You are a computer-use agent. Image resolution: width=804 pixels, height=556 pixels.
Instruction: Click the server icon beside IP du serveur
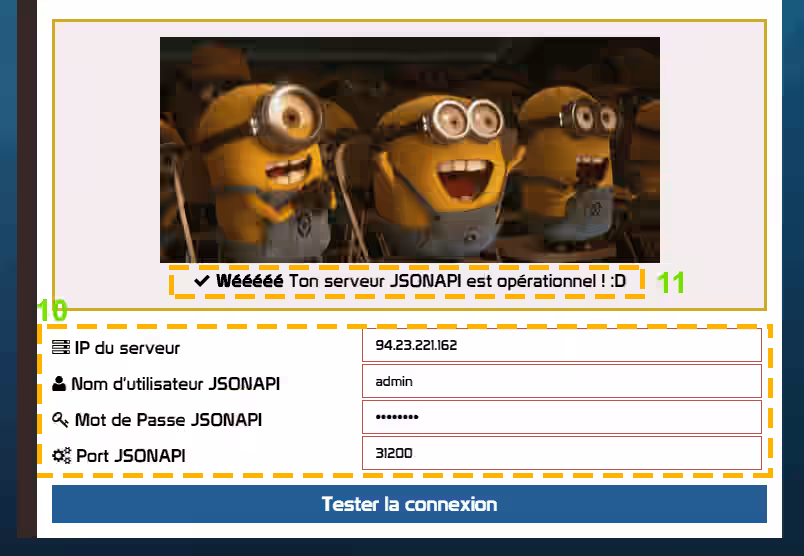click(x=61, y=347)
